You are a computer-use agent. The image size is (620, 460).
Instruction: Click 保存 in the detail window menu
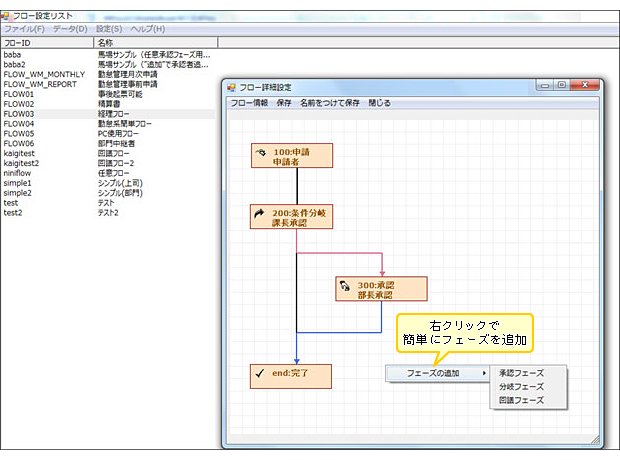284,103
